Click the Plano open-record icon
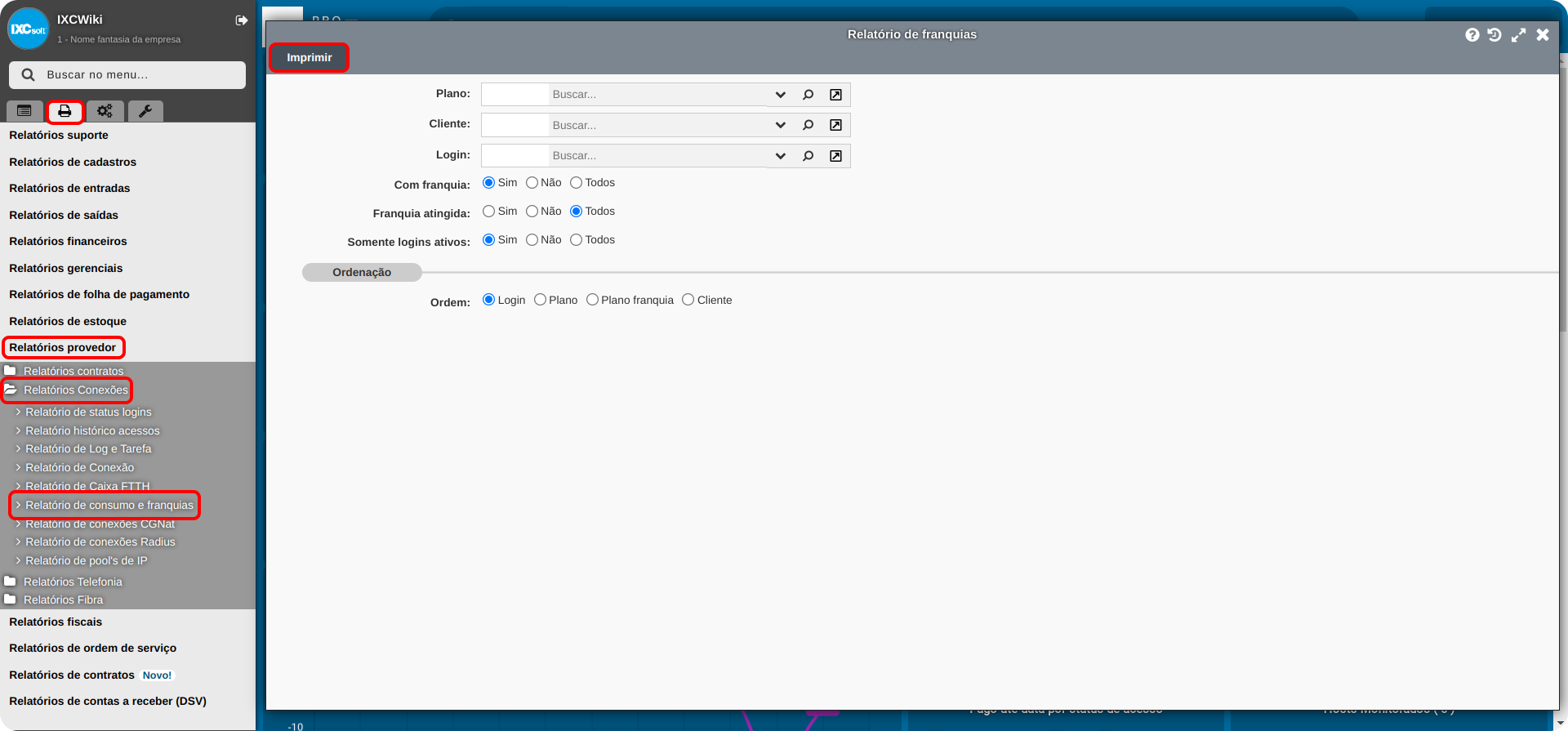Viewport: 1568px width, 731px height. click(835, 95)
